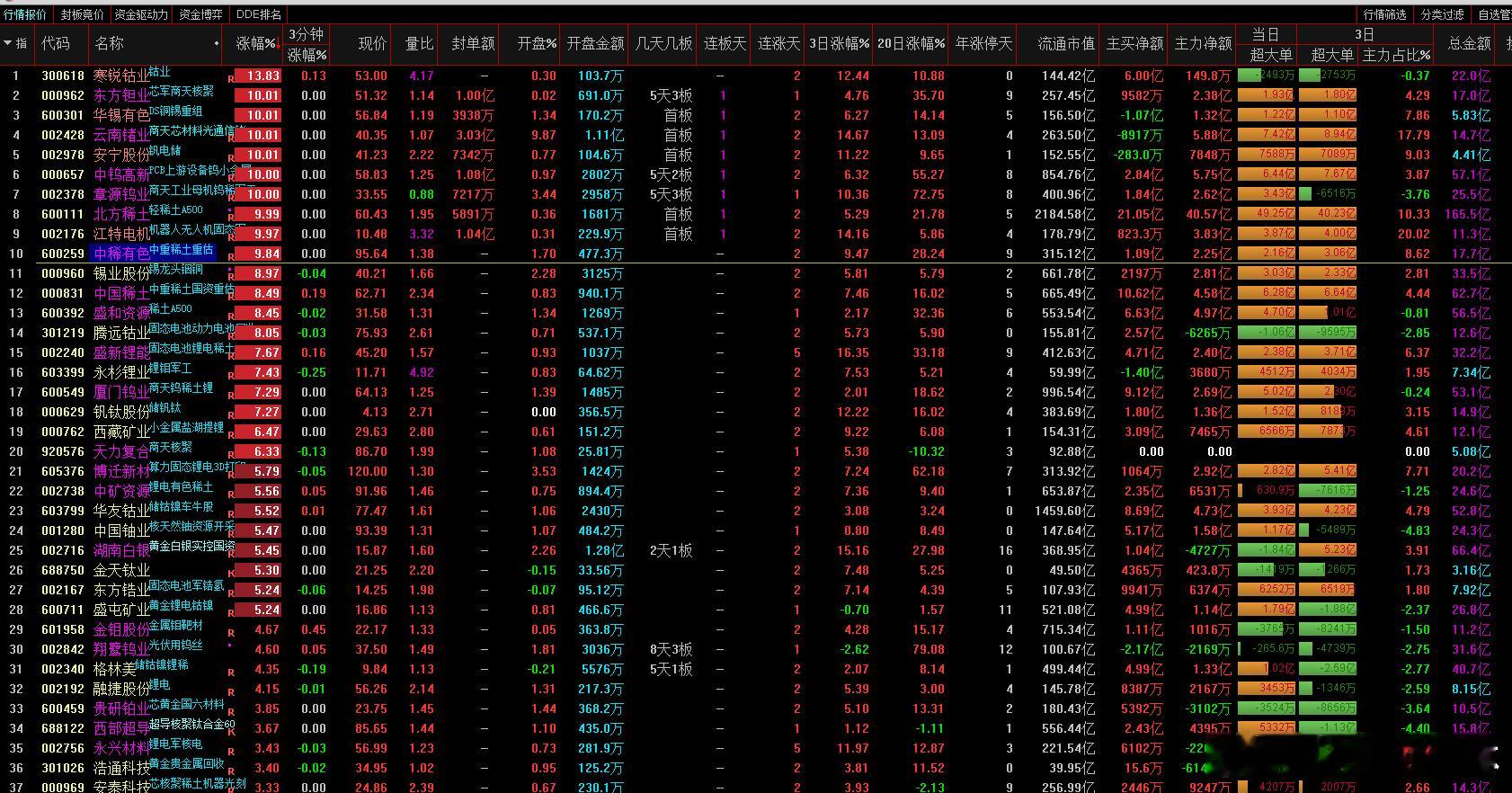Click 寒锐钴业 涨幅 value 13.83
The image size is (1512, 793).
click(x=258, y=76)
